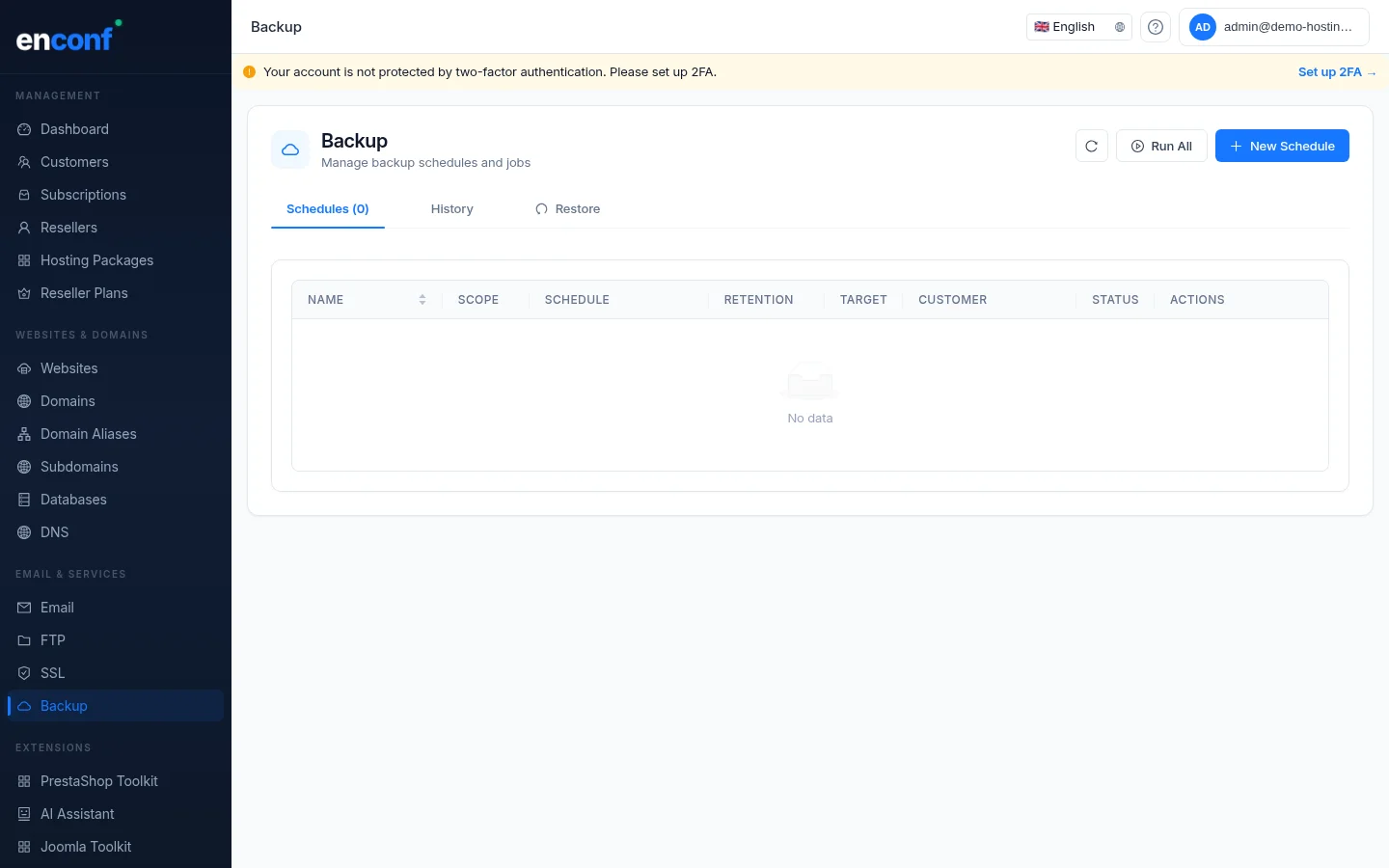
Task: Click the refresh icon button
Action: click(x=1091, y=147)
